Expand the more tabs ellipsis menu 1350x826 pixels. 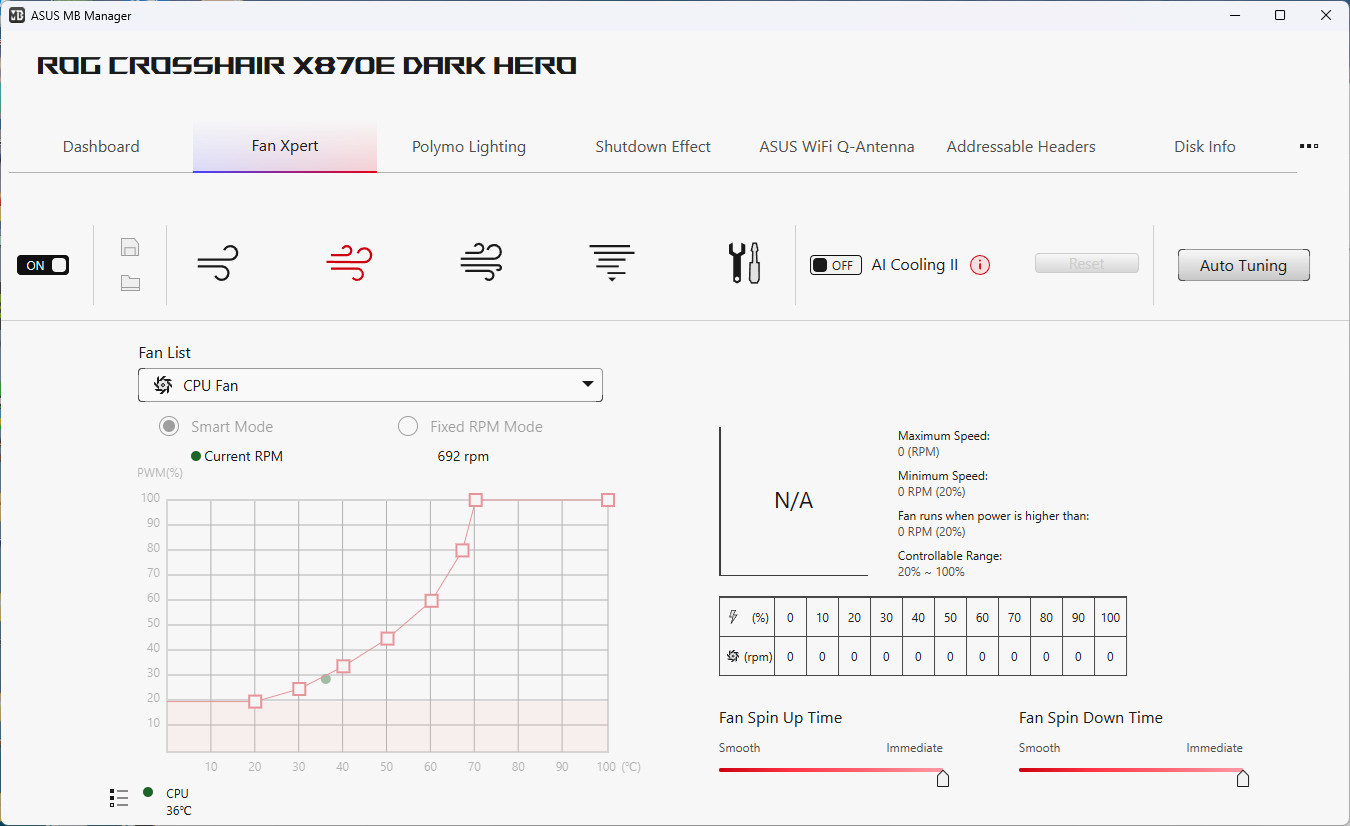(x=1309, y=146)
